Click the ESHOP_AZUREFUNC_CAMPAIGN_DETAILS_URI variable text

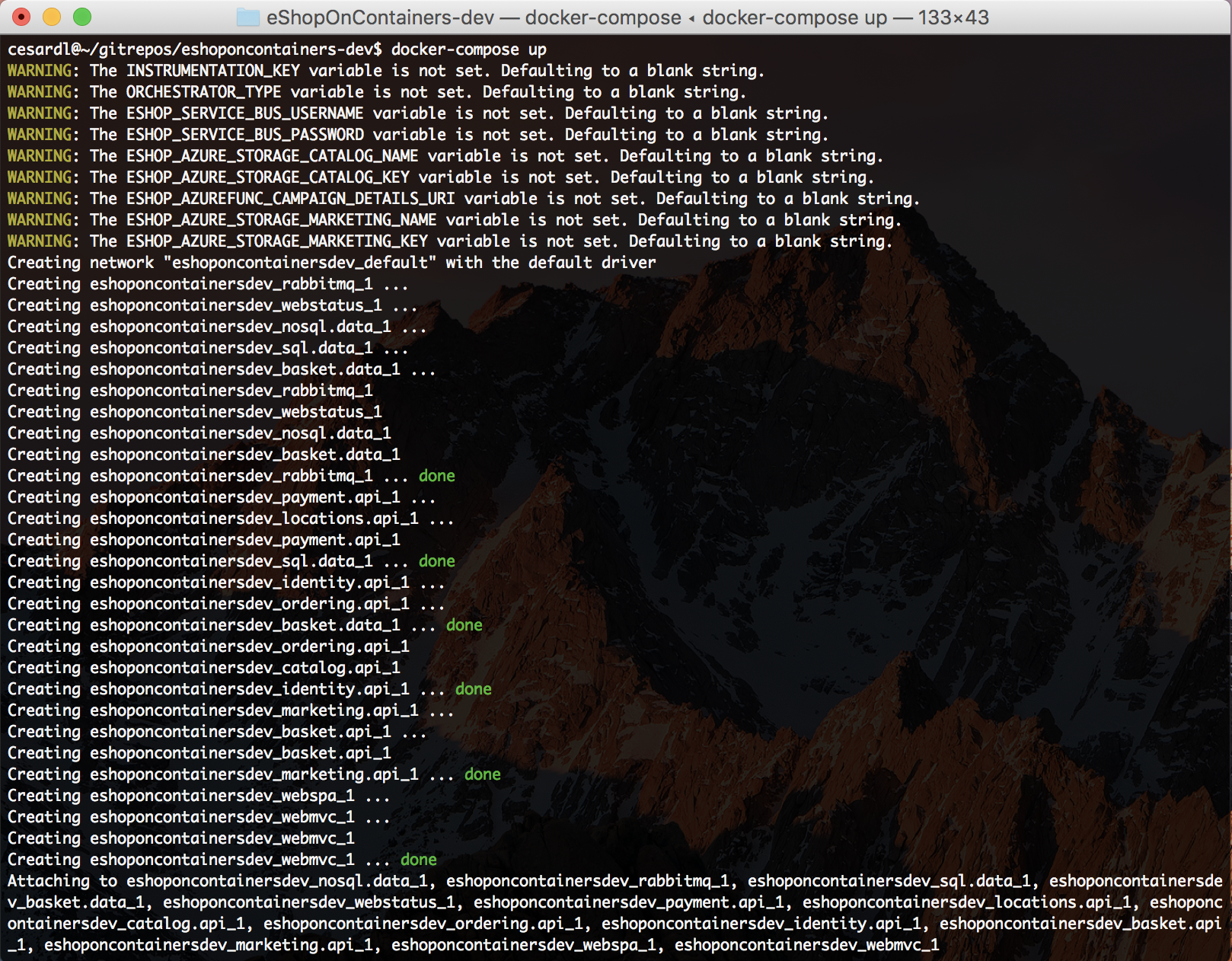[x=291, y=199]
